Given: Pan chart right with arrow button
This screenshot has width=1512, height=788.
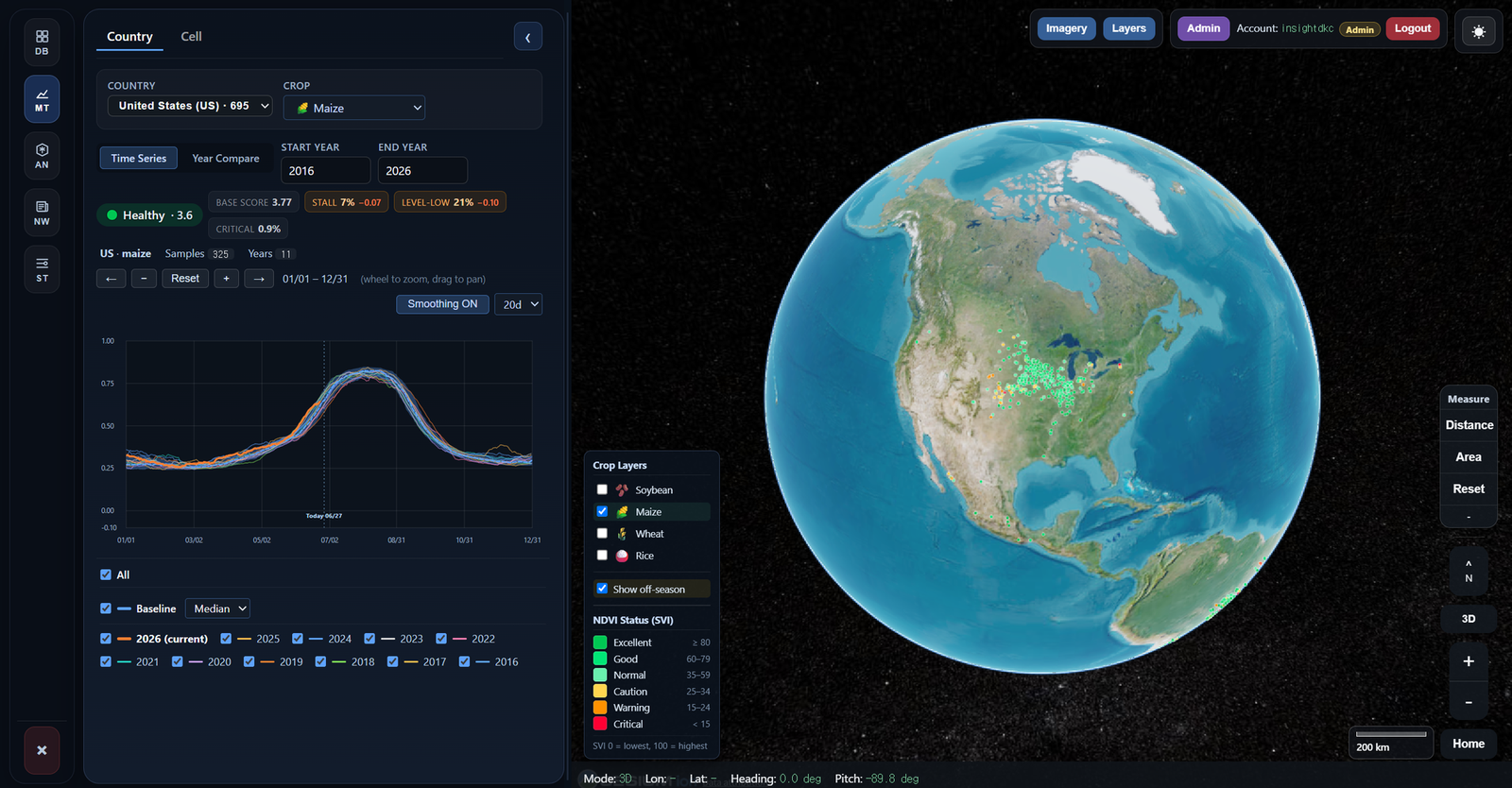Looking at the screenshot, I should click(259, 279).
